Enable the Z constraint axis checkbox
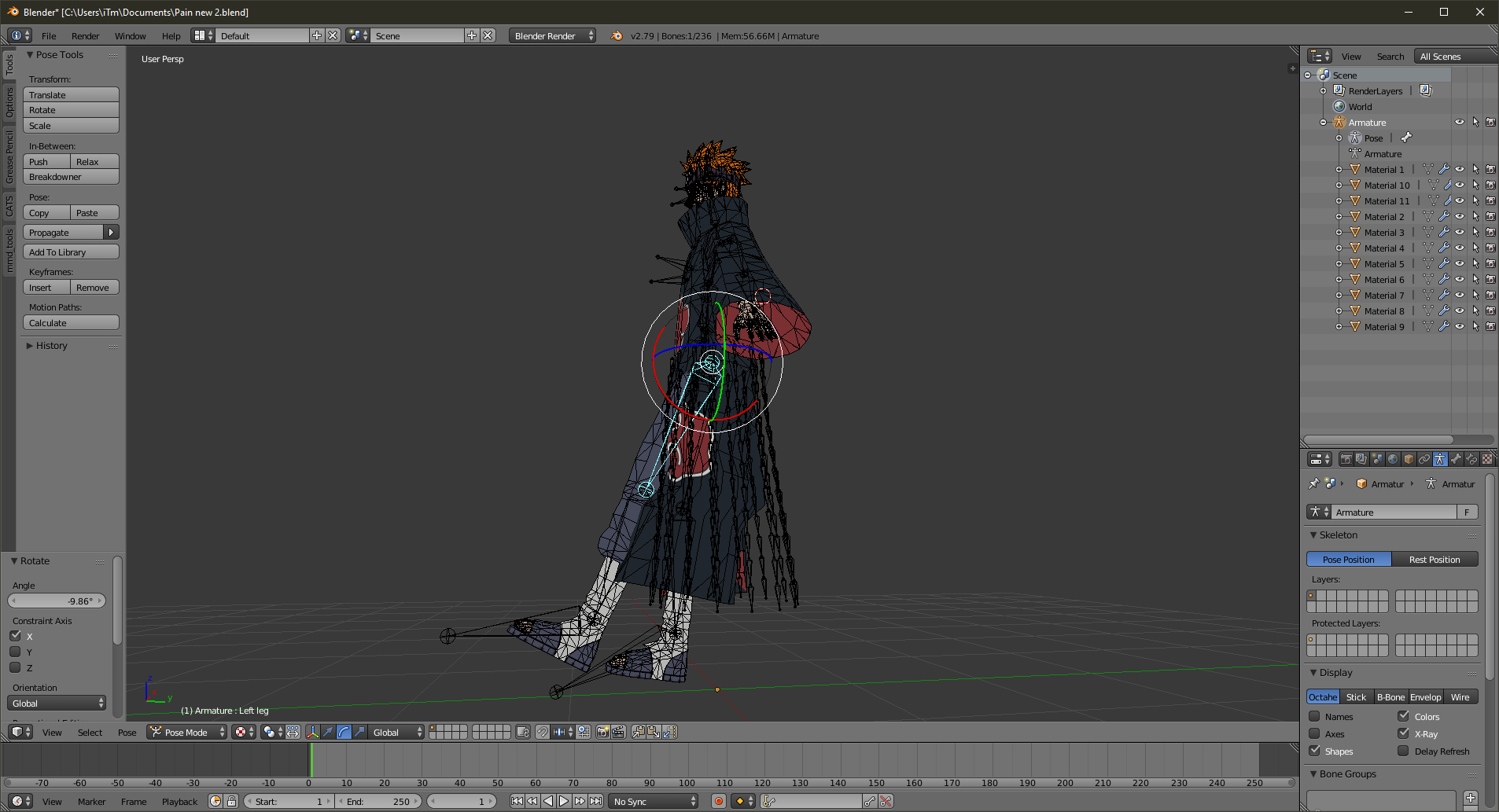Screen dimensions: 1499x812 coord(15,667)
